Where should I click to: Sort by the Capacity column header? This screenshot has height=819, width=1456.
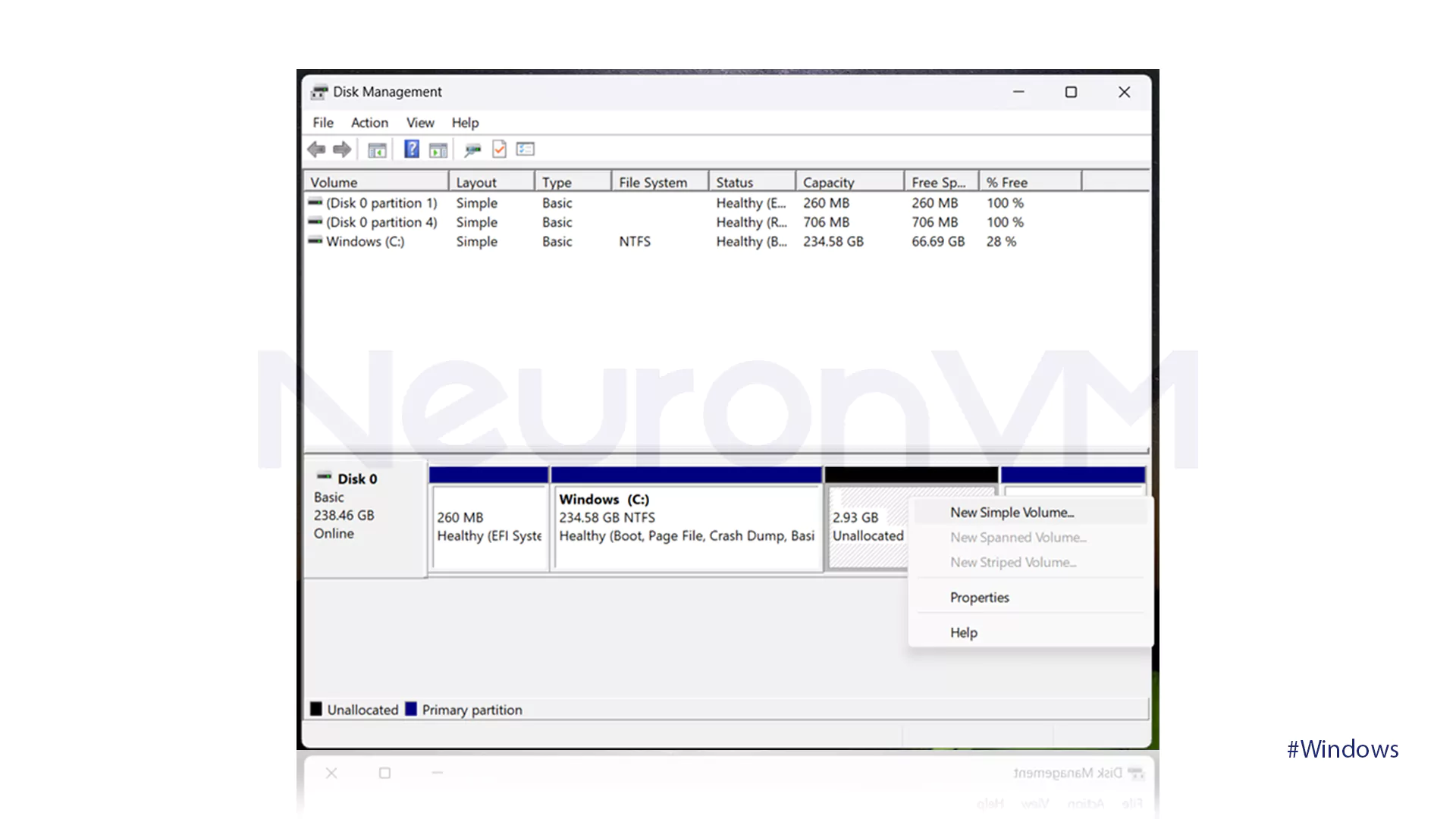(850, 182)
